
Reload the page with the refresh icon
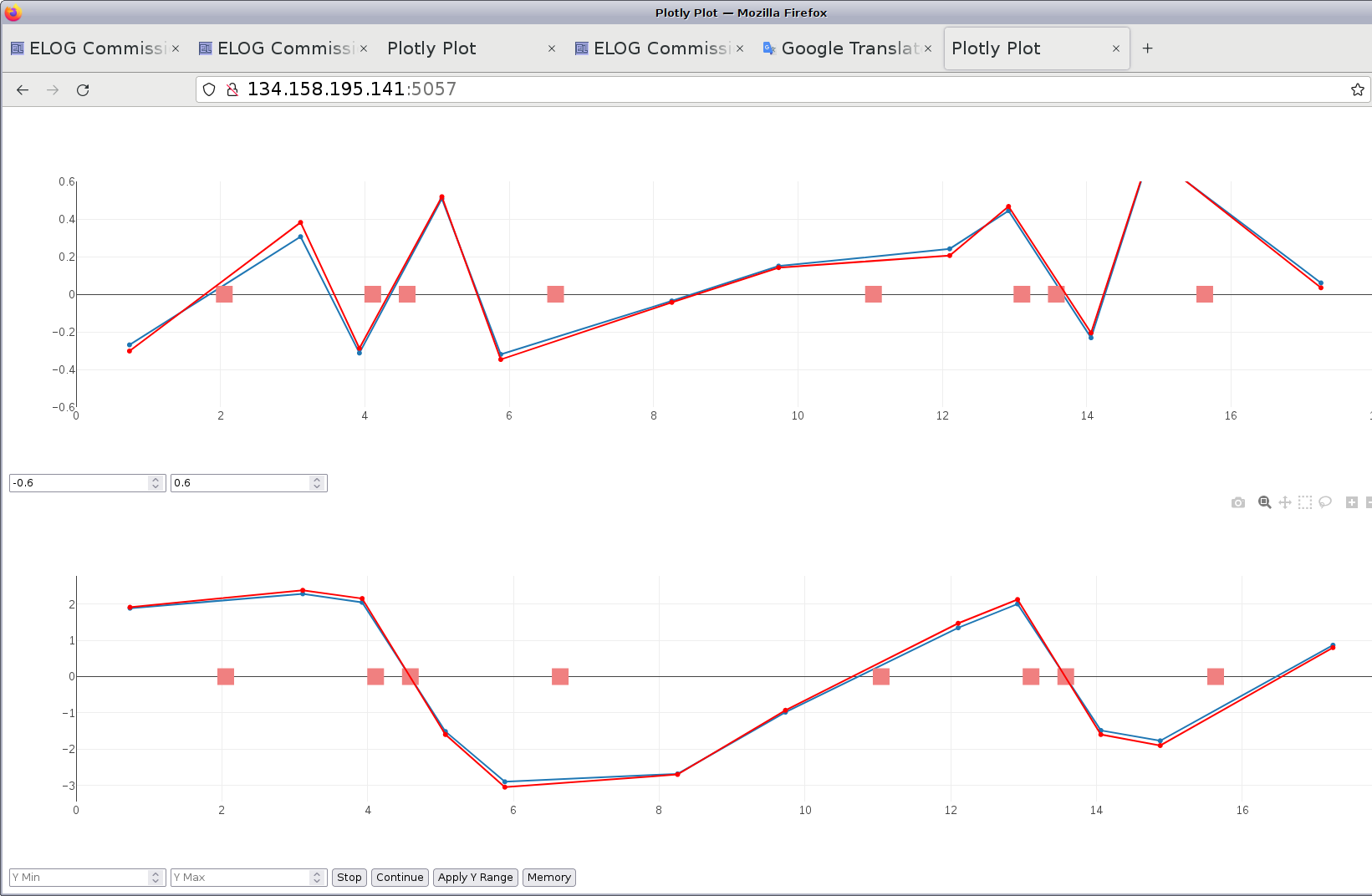pos(83,90)
